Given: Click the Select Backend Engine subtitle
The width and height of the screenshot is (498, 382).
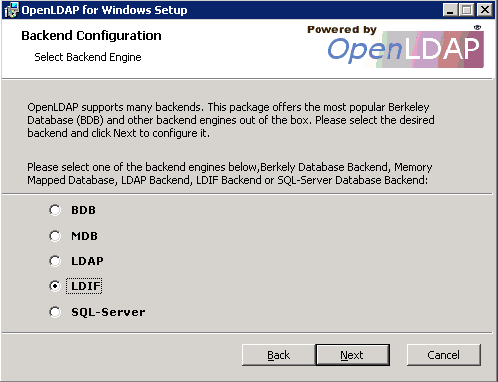Looking at the screenshot, I should pos(88,57).
